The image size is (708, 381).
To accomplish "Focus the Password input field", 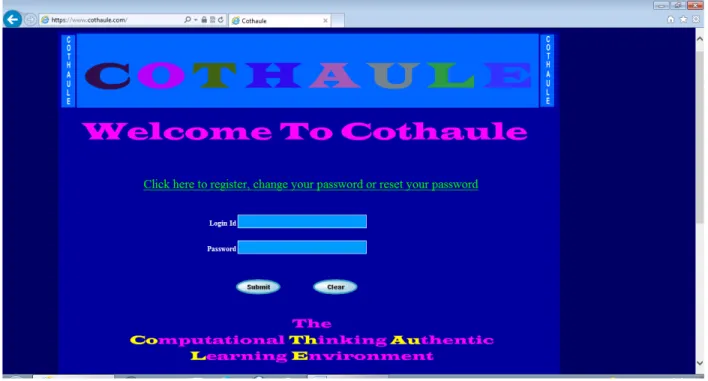I will (x=302, y=247).
